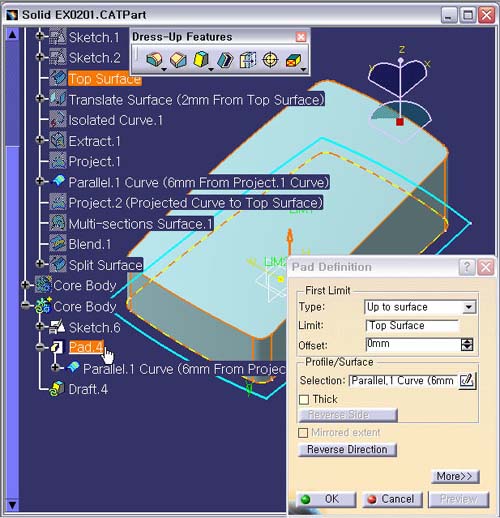Select Draft.4 in the specification tree
The width and height of the screenshot is (500, 518).
[88, 389]
